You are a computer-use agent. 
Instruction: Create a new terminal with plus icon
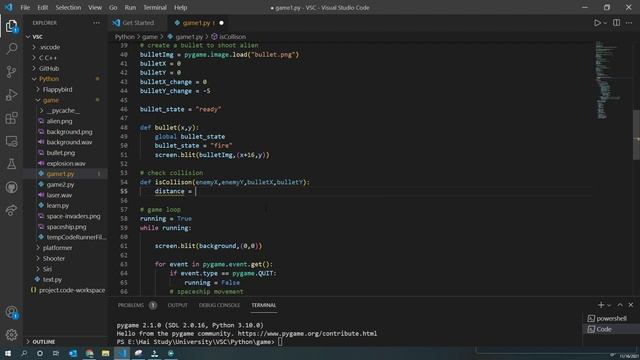pyautogui.click(x=600, y=305)
